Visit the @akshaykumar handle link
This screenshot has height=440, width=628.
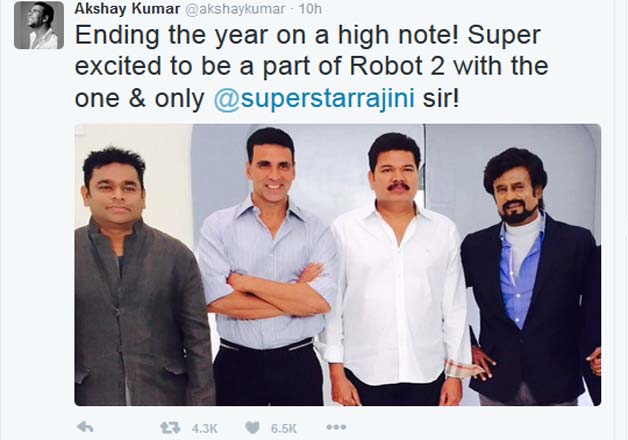pos(236,9)
